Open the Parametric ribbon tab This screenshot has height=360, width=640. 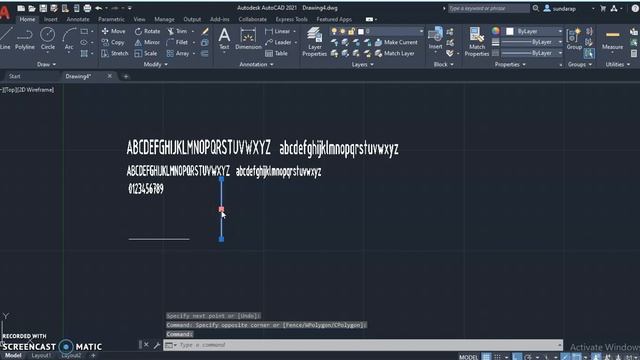point(111,19)
